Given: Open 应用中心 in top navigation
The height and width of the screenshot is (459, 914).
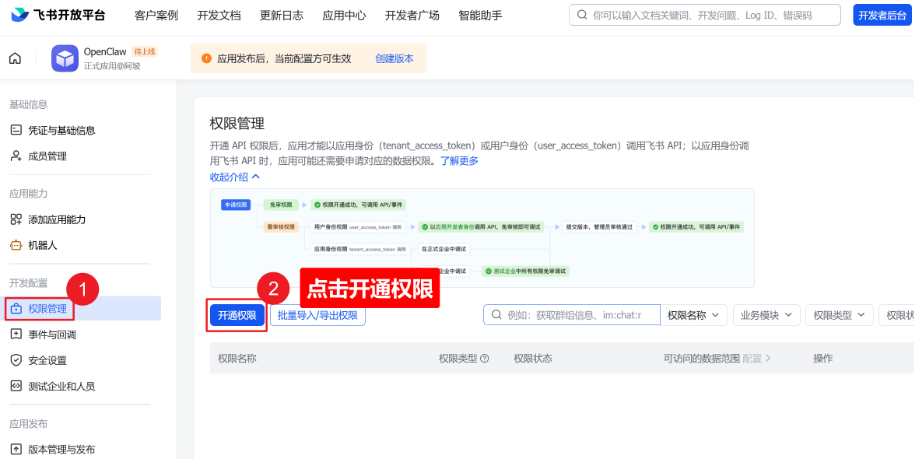Looking at the screenshot, I should pyautogui.click(x=344, y=15).
